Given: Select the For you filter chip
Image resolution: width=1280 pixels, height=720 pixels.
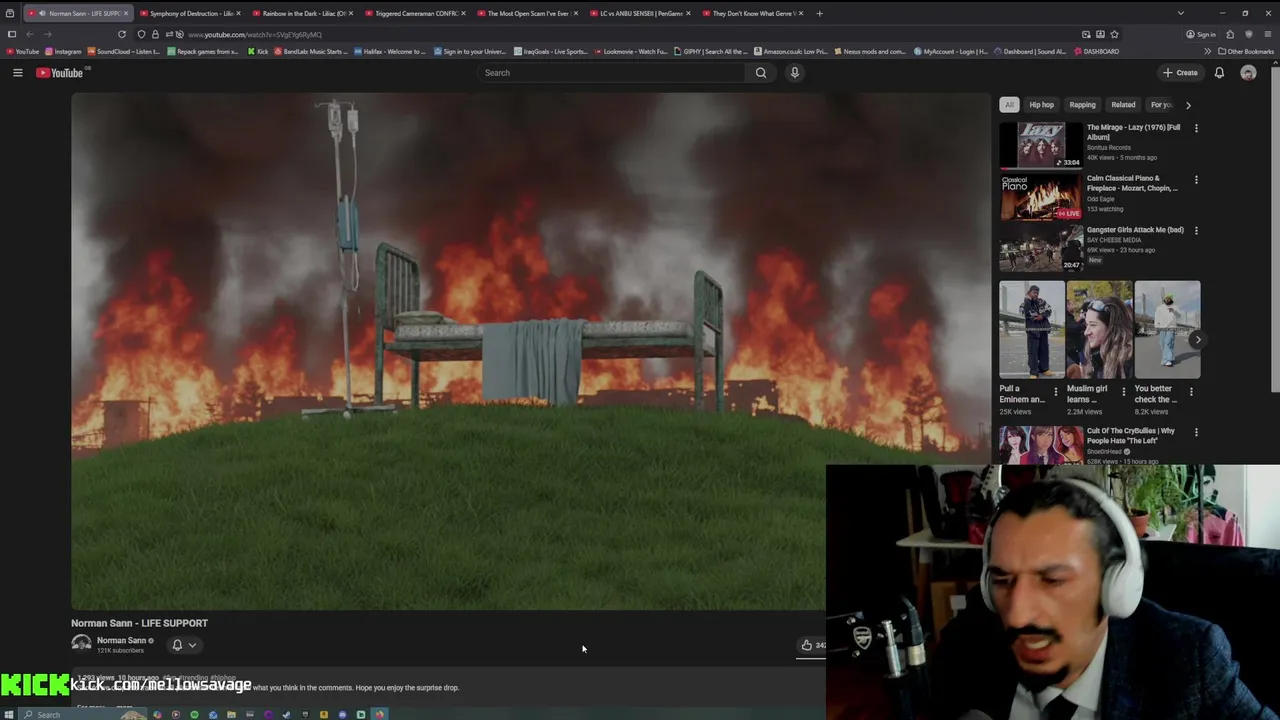Looking at the screenshot, I should [x=1160, y=105].
